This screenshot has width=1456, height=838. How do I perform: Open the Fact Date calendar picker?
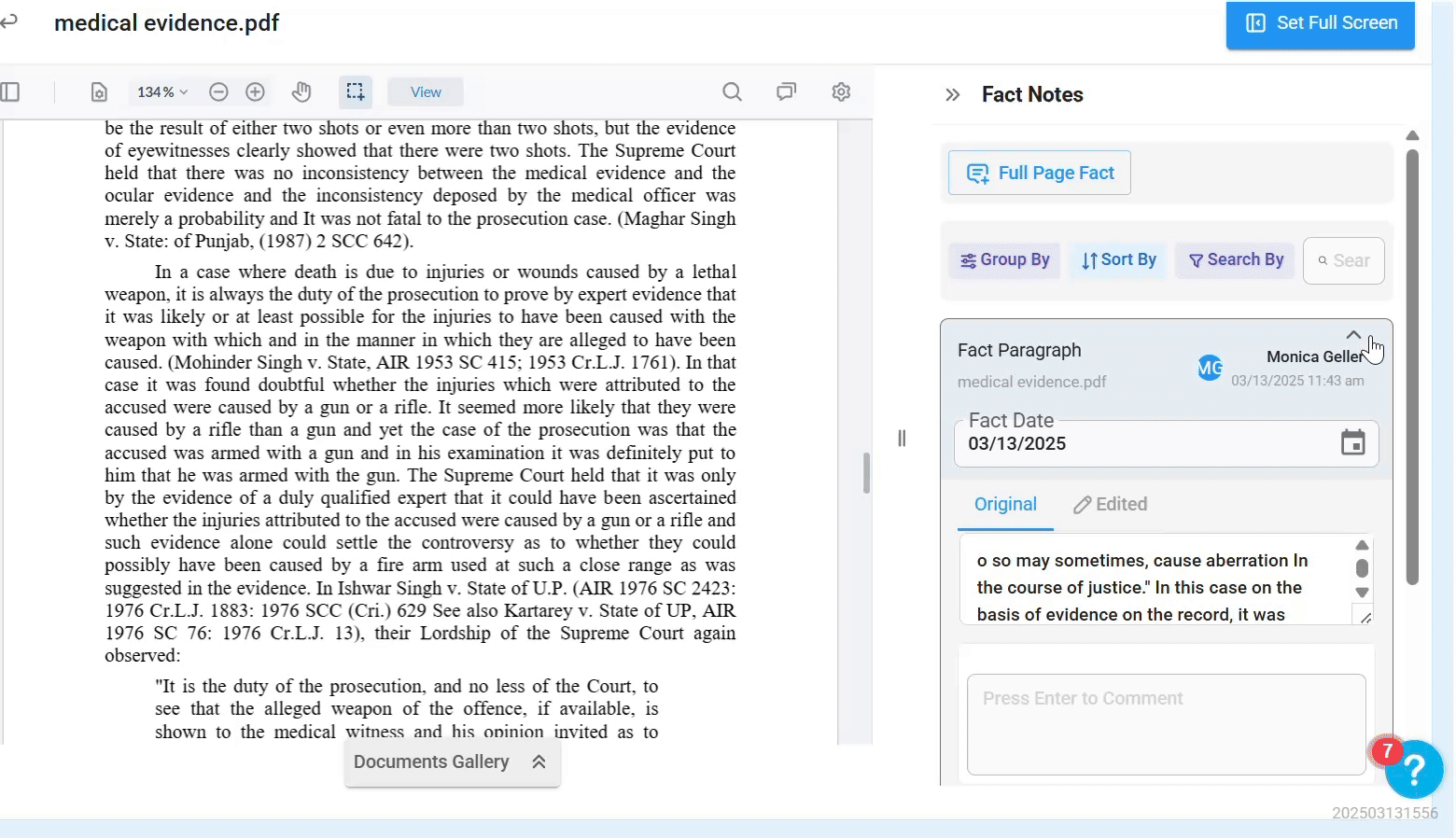click(x=1352, y=442)
